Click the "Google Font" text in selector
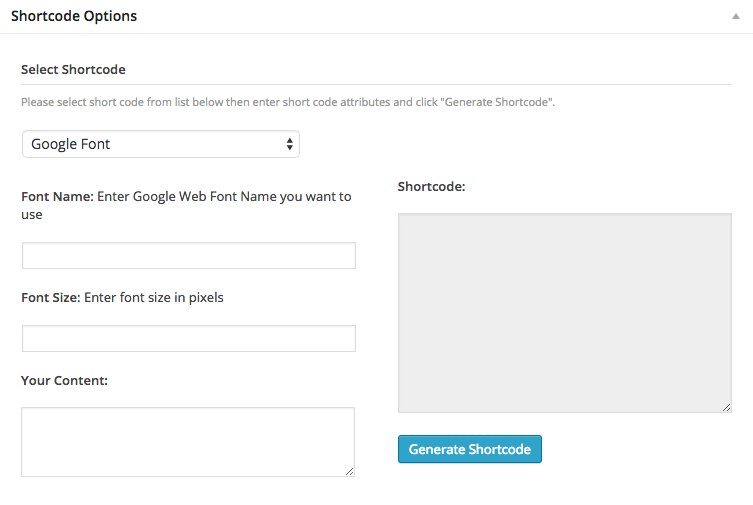Screen dimensions: 753x505 point(71,144)
